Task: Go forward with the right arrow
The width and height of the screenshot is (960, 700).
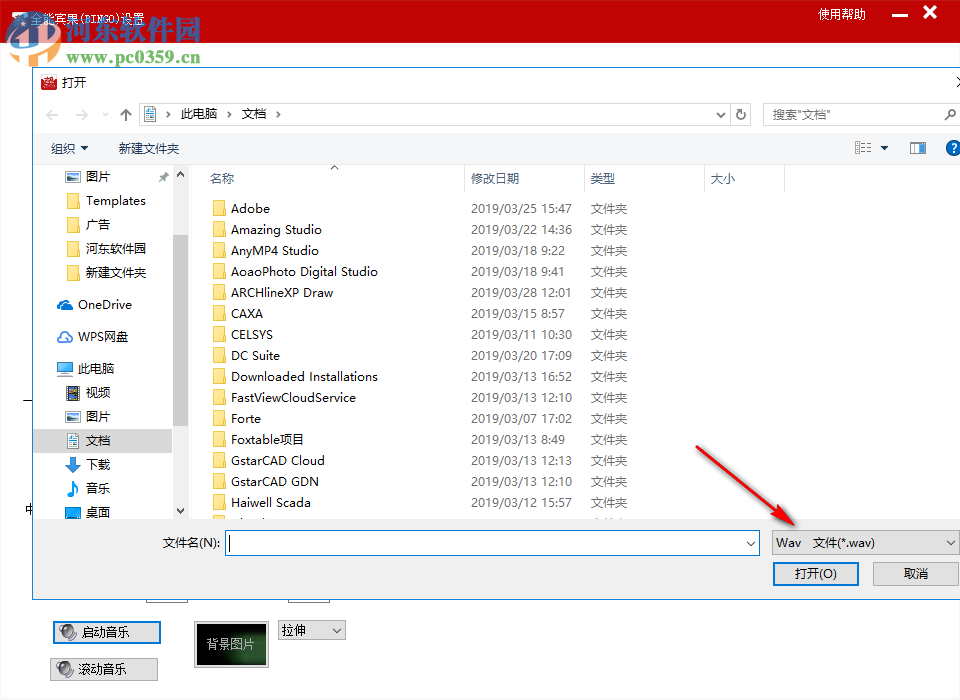Action: click(81, 115)
